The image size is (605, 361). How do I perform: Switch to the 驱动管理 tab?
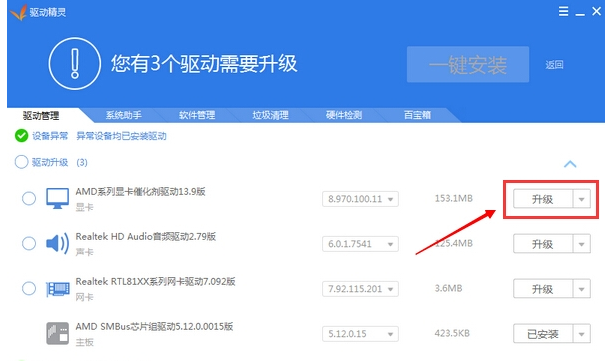(41, 115)
